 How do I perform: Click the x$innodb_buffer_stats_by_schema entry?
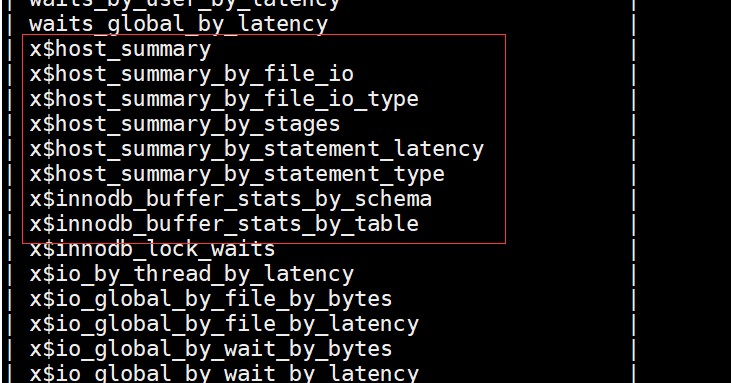[x=230, y=199]
